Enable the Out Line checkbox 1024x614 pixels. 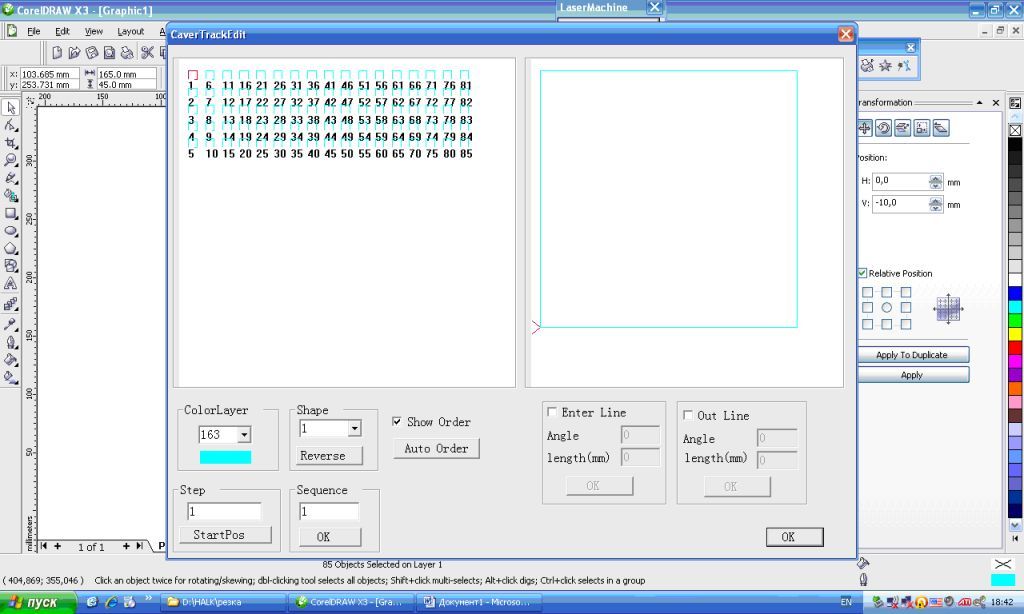(688, 415)
